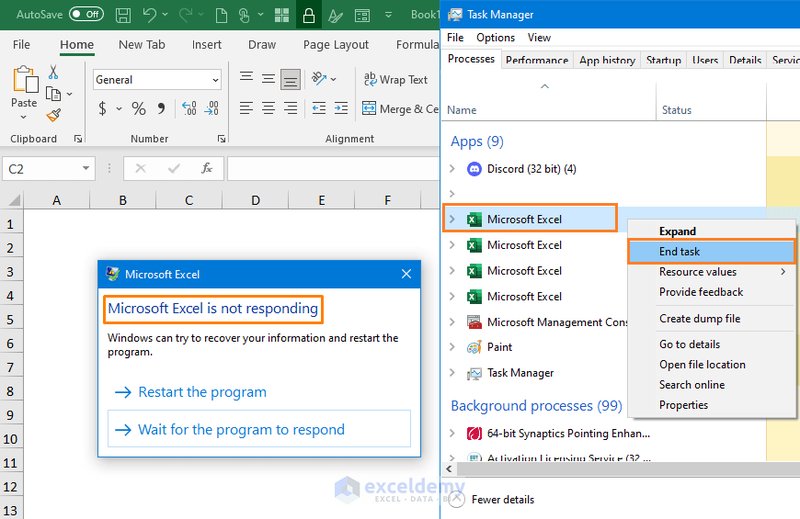Click the New blank document icon
The width and height of the screenshot is (800, 519).
(221, 15)
